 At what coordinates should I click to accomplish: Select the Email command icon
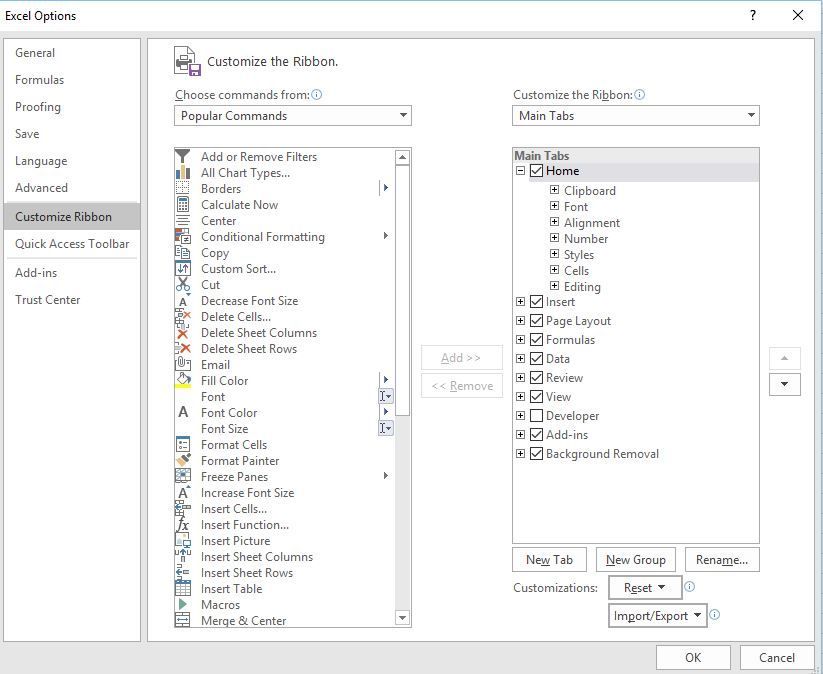point(183,364)
